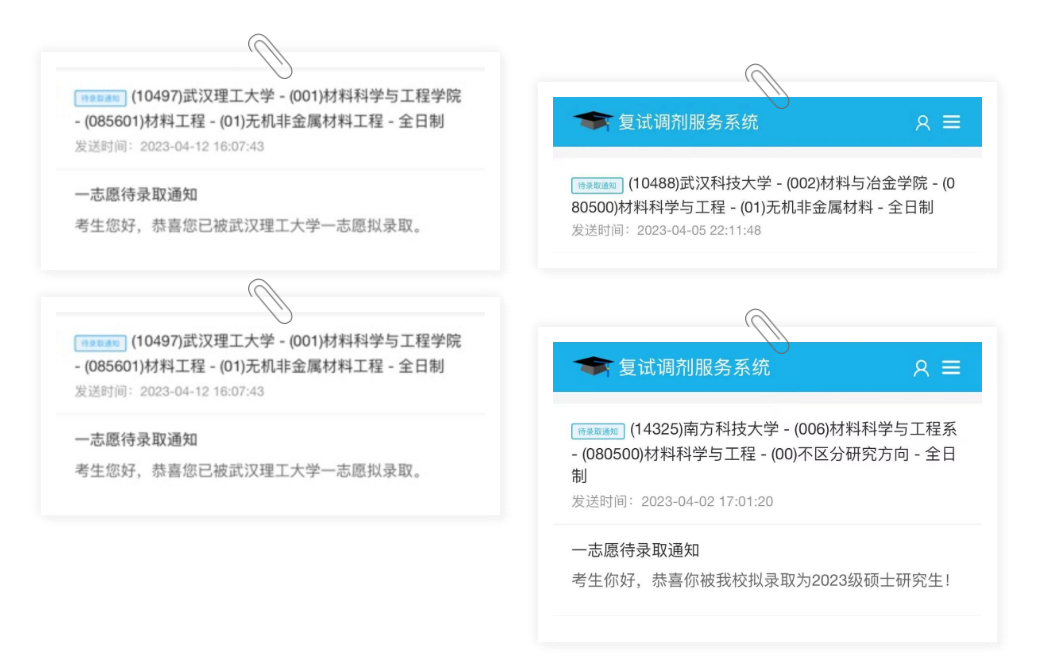Click paperclip on the lower 武汉理工大学 card

(270, 301)
